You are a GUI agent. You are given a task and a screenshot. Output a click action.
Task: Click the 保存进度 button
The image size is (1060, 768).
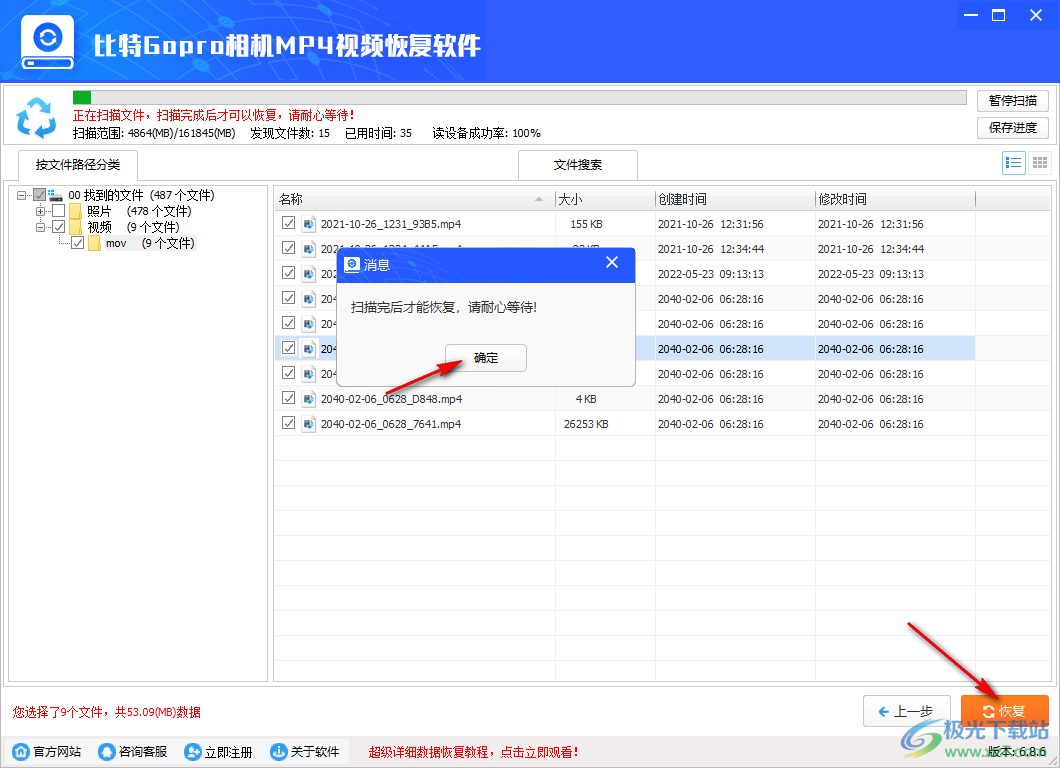1013,128
